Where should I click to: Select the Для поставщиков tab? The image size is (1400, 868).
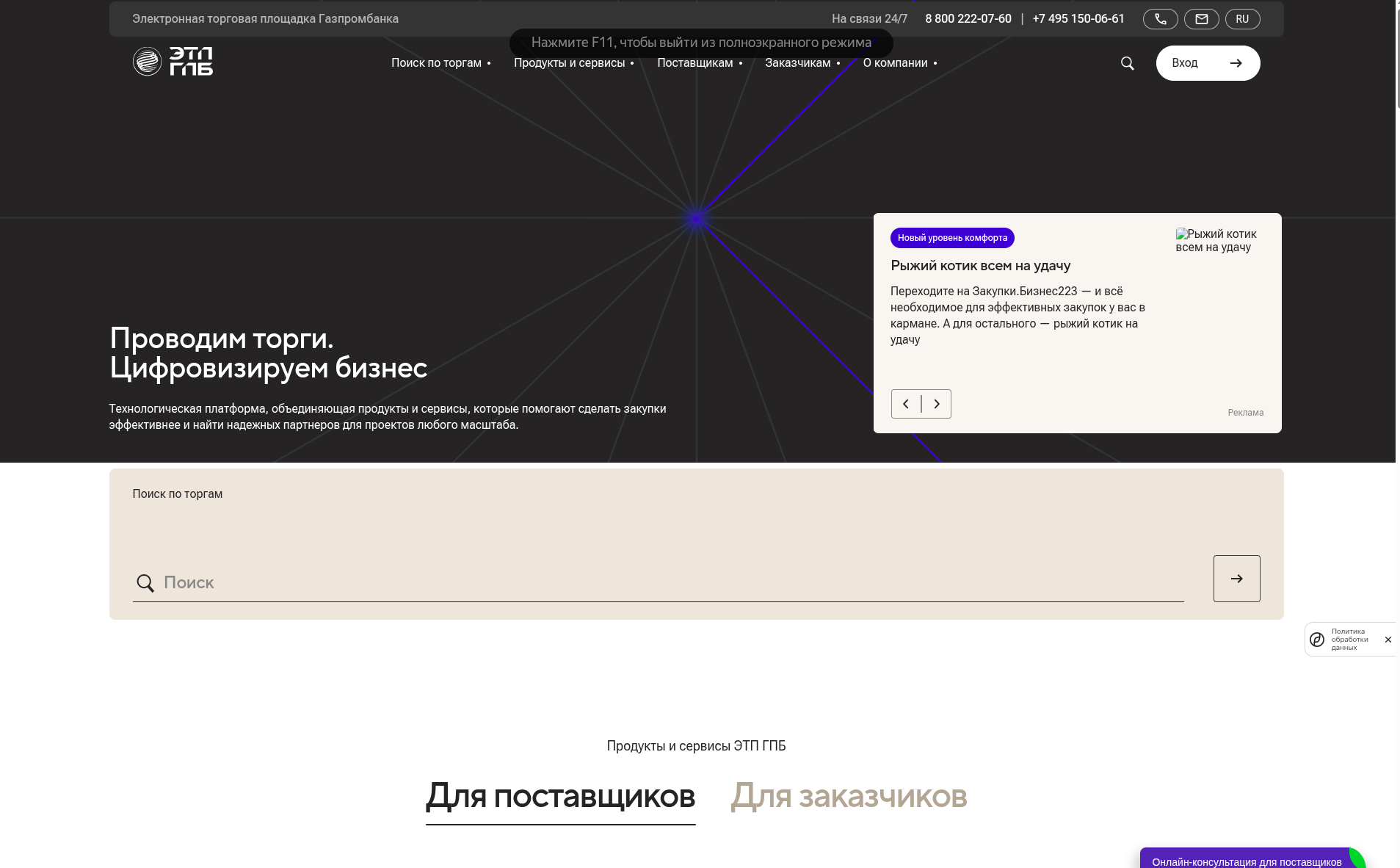pos(560,797)
